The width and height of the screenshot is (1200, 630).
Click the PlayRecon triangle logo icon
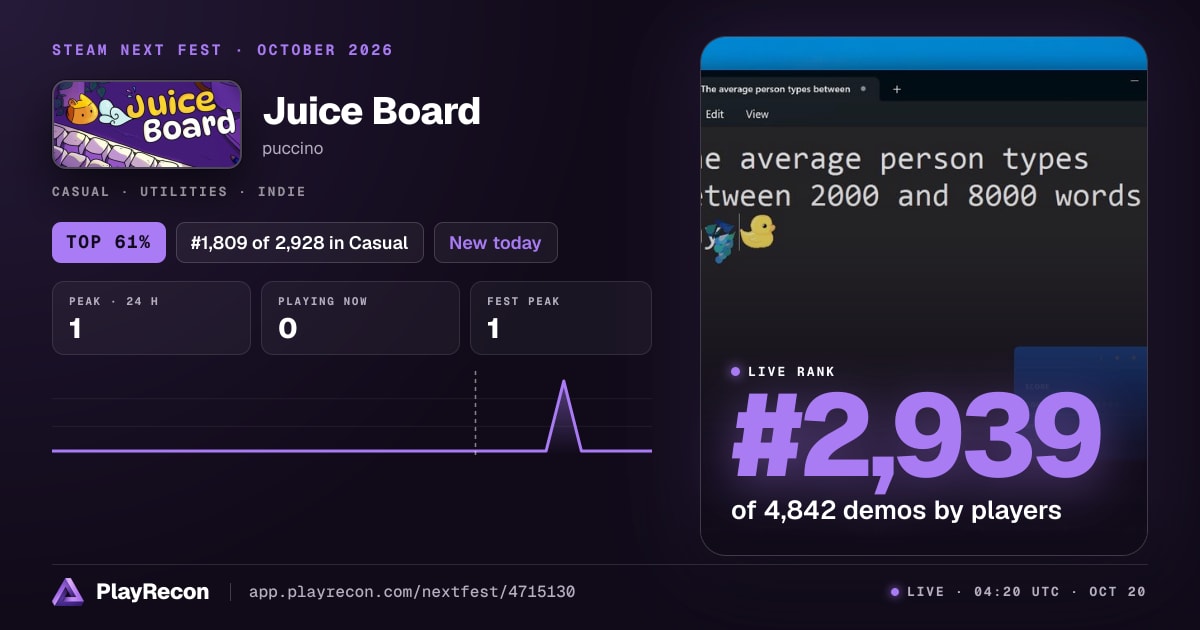(x=68, y=592)
